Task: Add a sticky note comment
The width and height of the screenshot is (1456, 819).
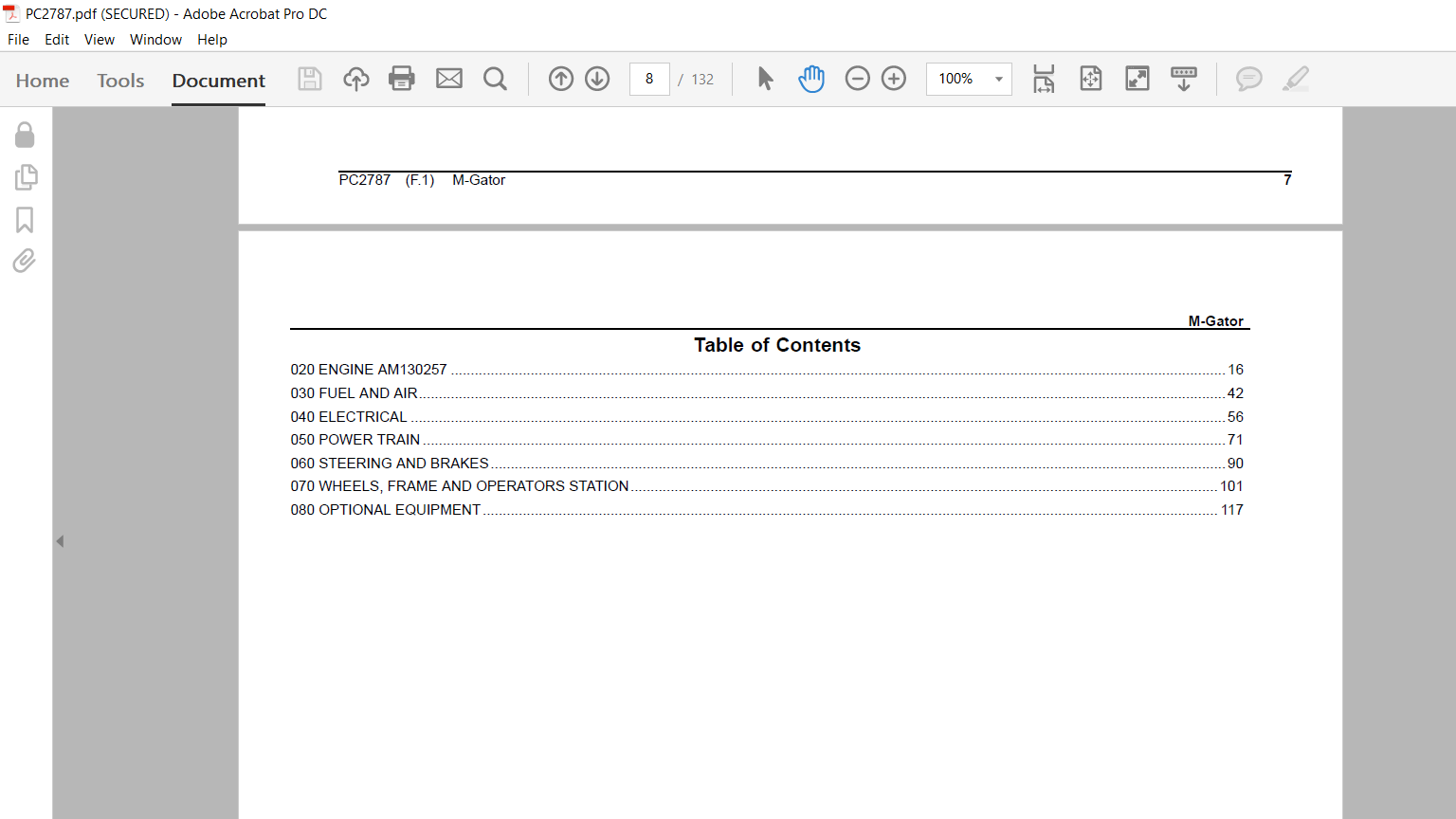Action: 1249,79
